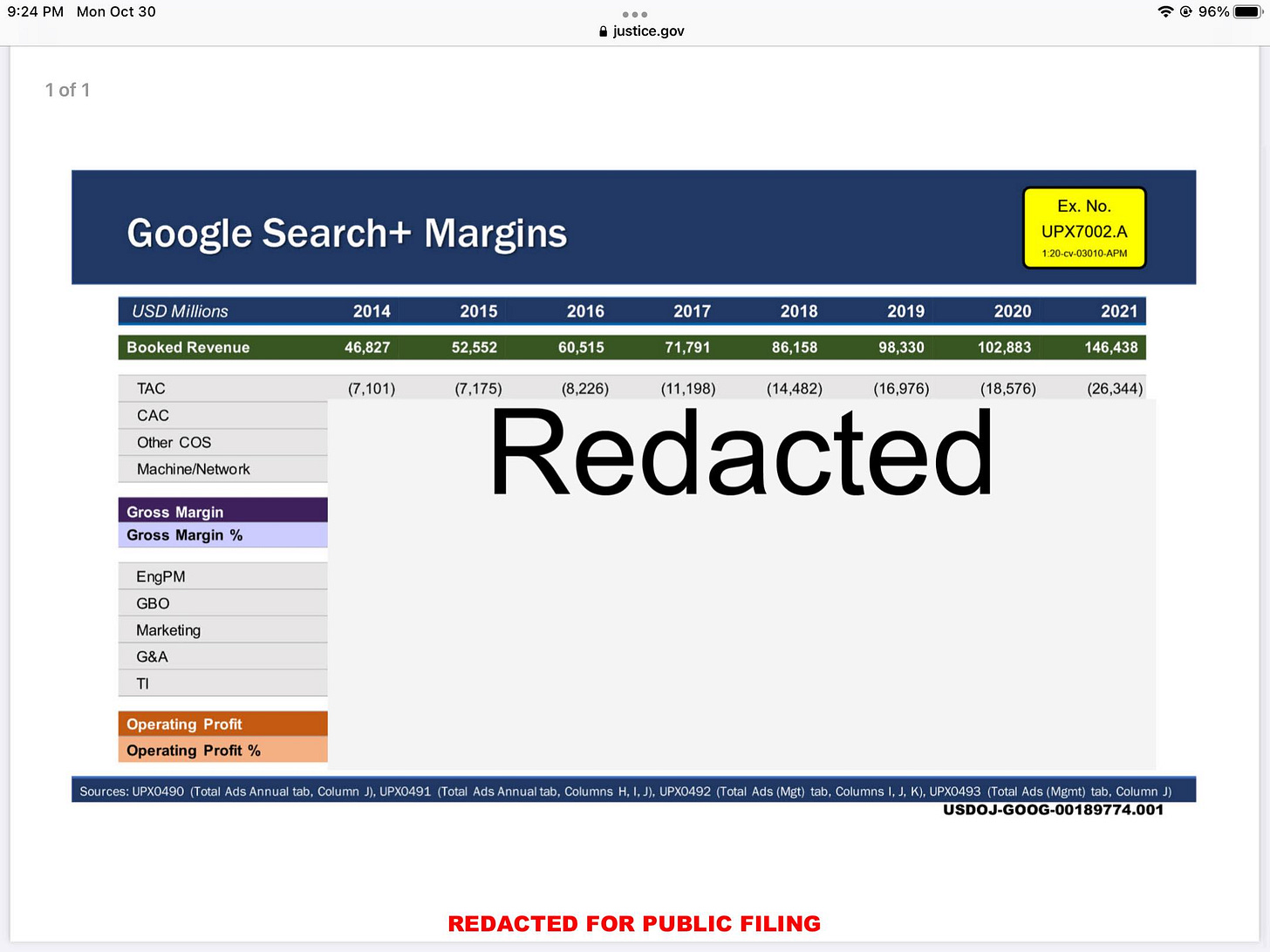Select Booked Revenue value 102,883
The width and height of the screenshot is (1270, 952).
[x=1004, y=347]
